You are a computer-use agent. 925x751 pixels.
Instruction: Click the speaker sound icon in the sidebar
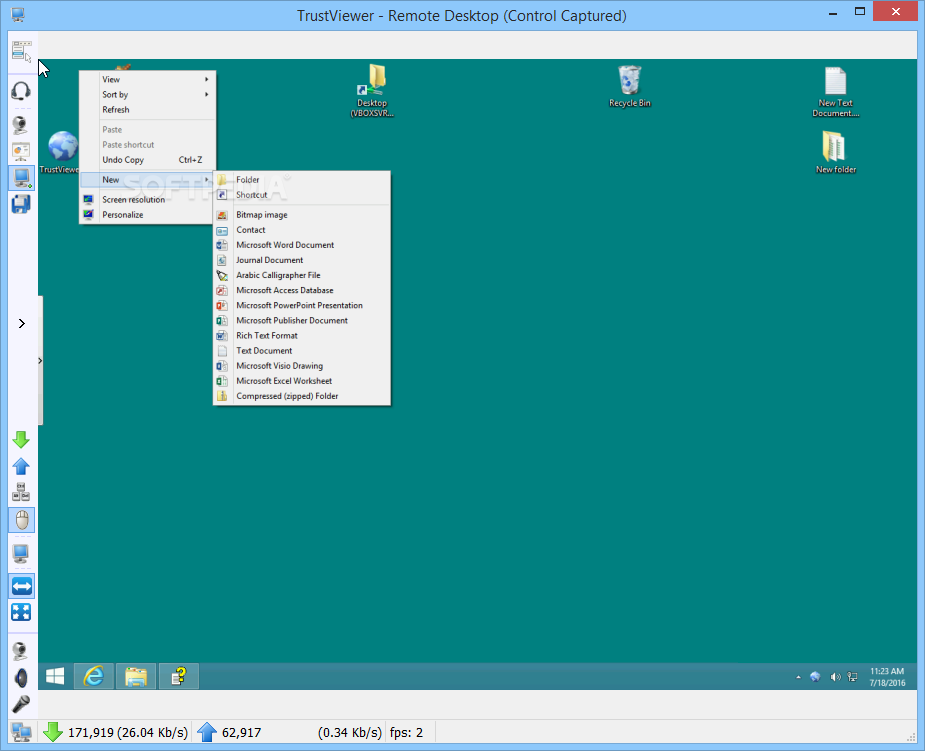tap(21, 678)
